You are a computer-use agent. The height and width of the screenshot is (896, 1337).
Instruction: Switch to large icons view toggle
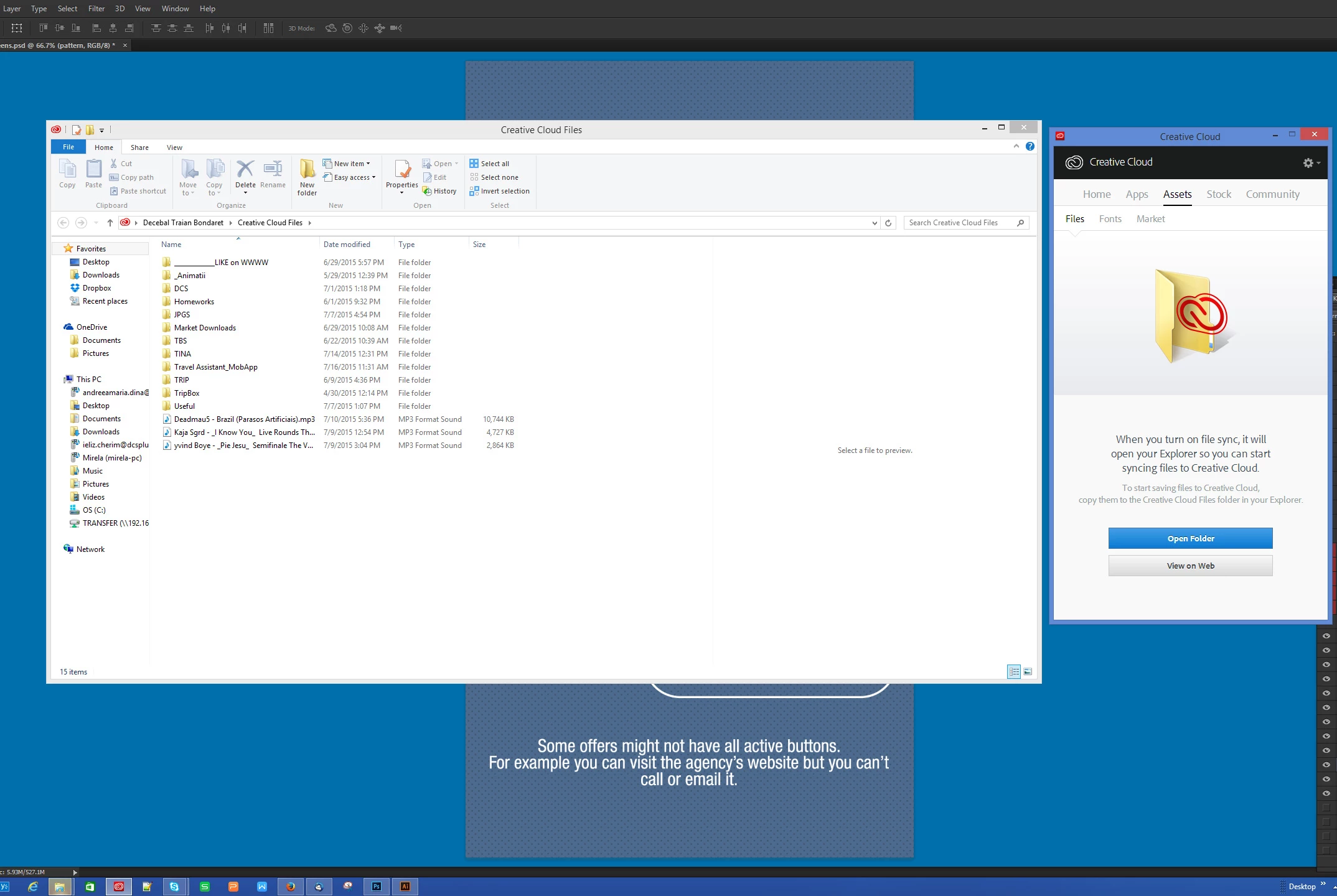tap(1028, 671)
